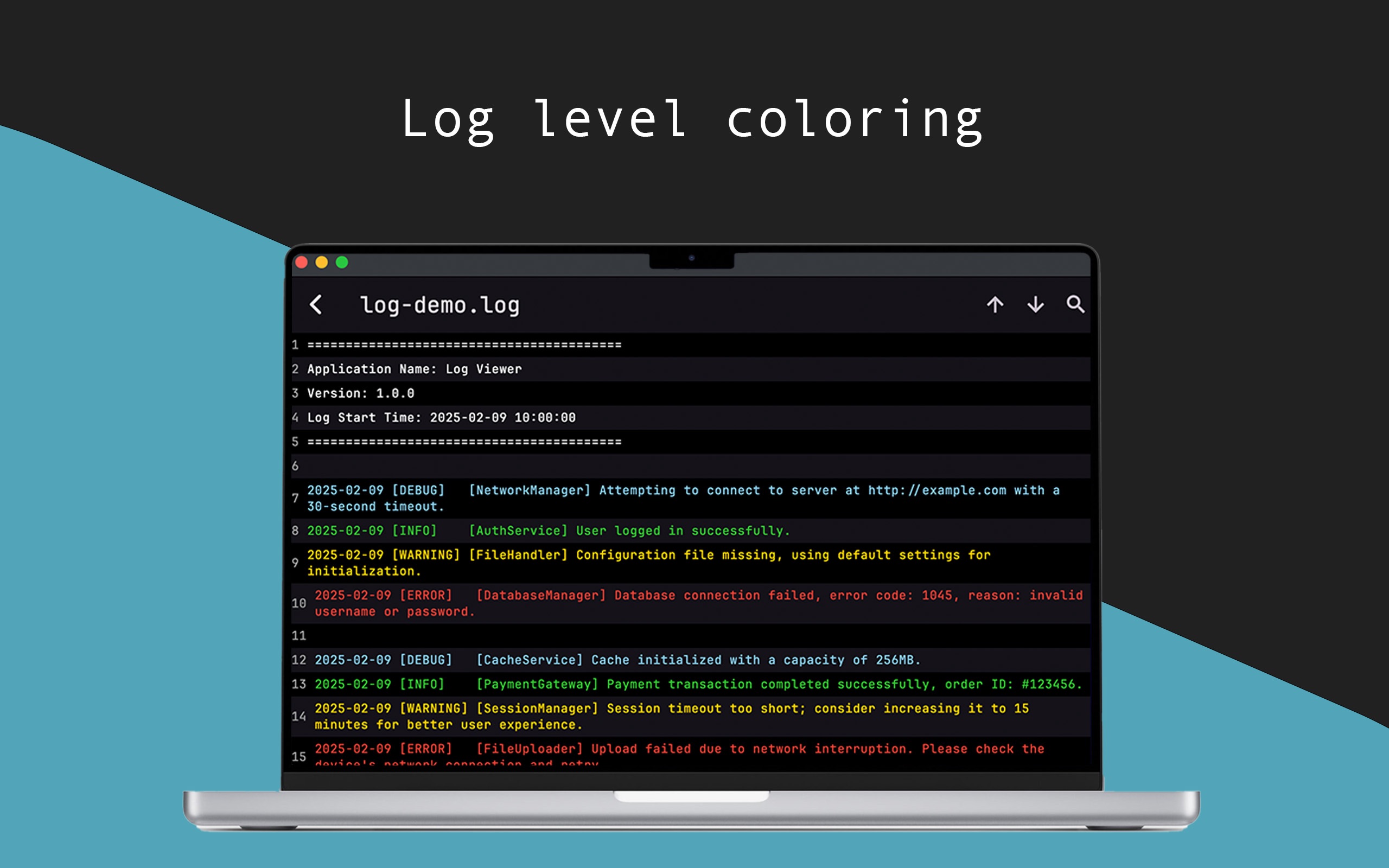Click line 4 'Log Start Time' entry
The image size is (1389, 868).
click(691, 417)
